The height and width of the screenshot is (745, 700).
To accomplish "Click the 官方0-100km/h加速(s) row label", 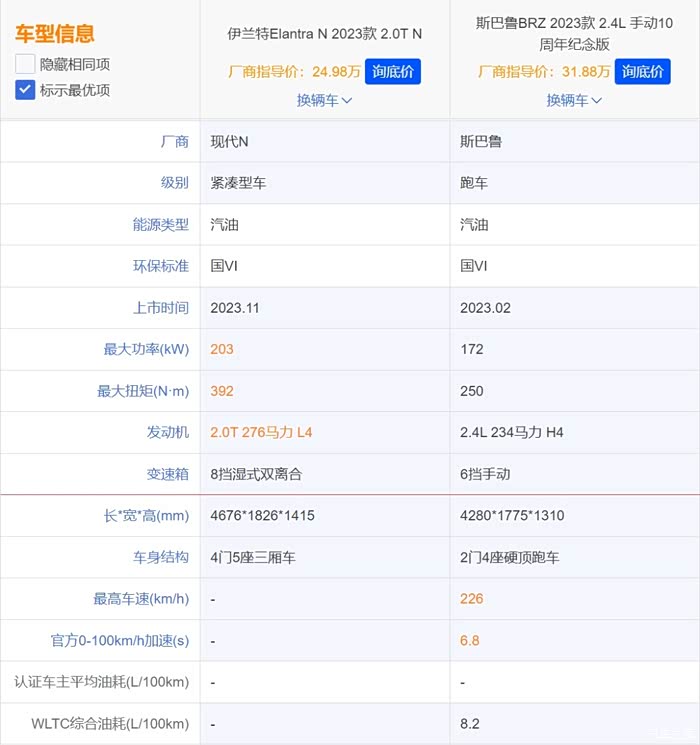I will tap(120, 640).
